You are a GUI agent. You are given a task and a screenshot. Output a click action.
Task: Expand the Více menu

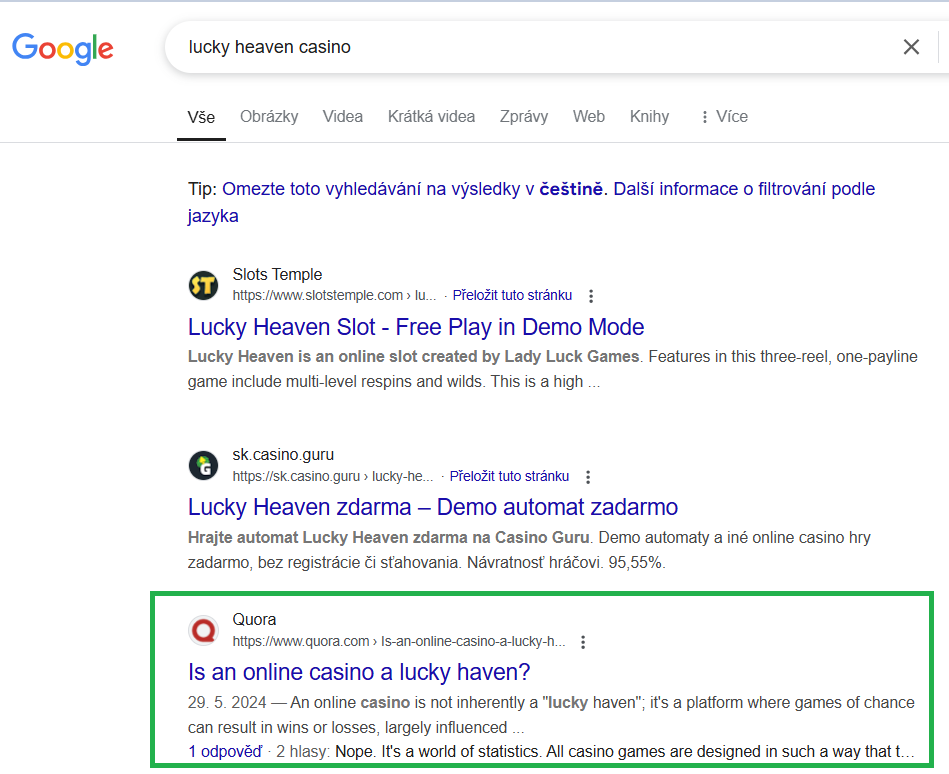723,116
